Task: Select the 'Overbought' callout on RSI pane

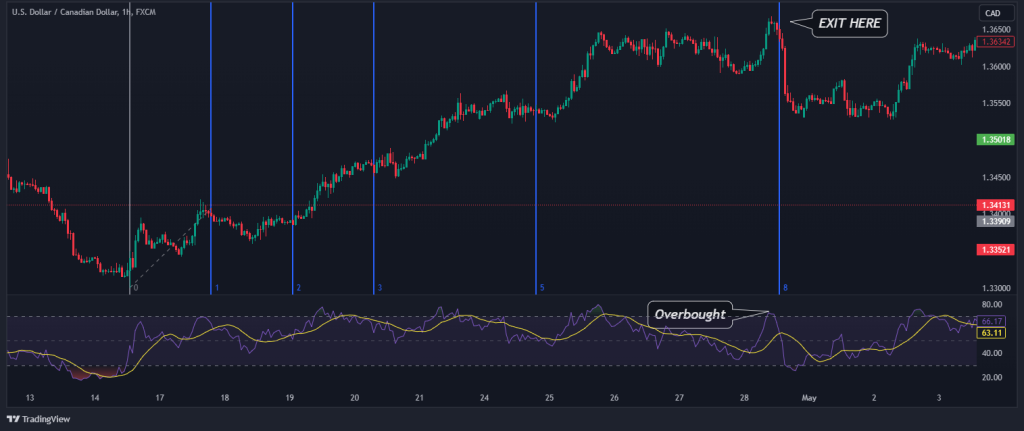Action: 688,313
